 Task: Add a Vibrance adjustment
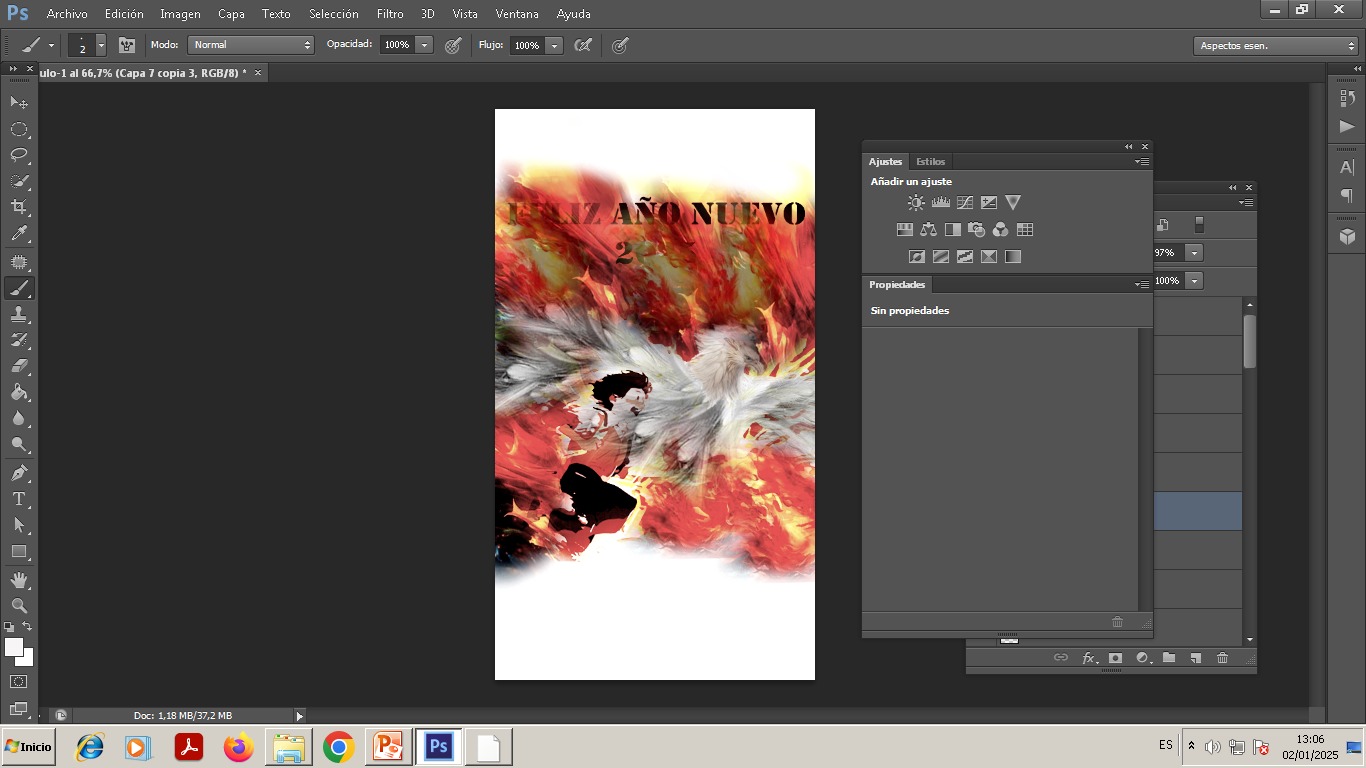click(x=1013, y=202)
